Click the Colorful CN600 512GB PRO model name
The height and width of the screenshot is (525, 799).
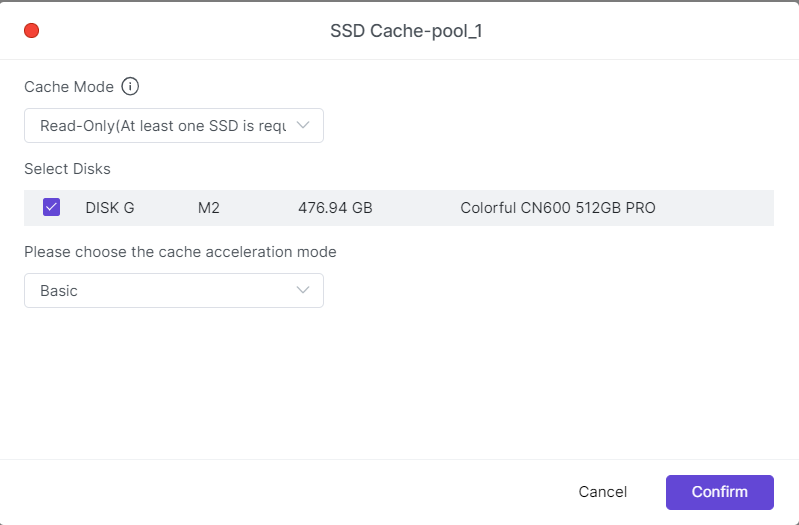pyautogui.click(x=558, y=208)
